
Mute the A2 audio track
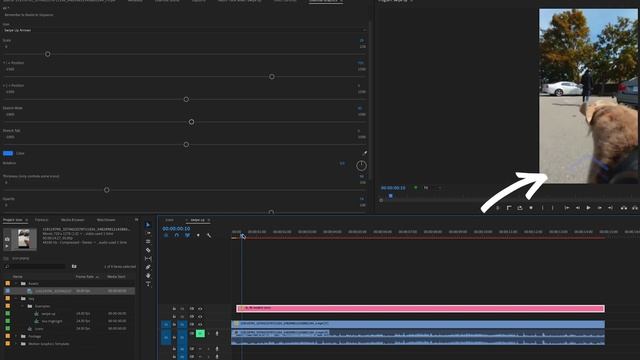coord(200,349)
